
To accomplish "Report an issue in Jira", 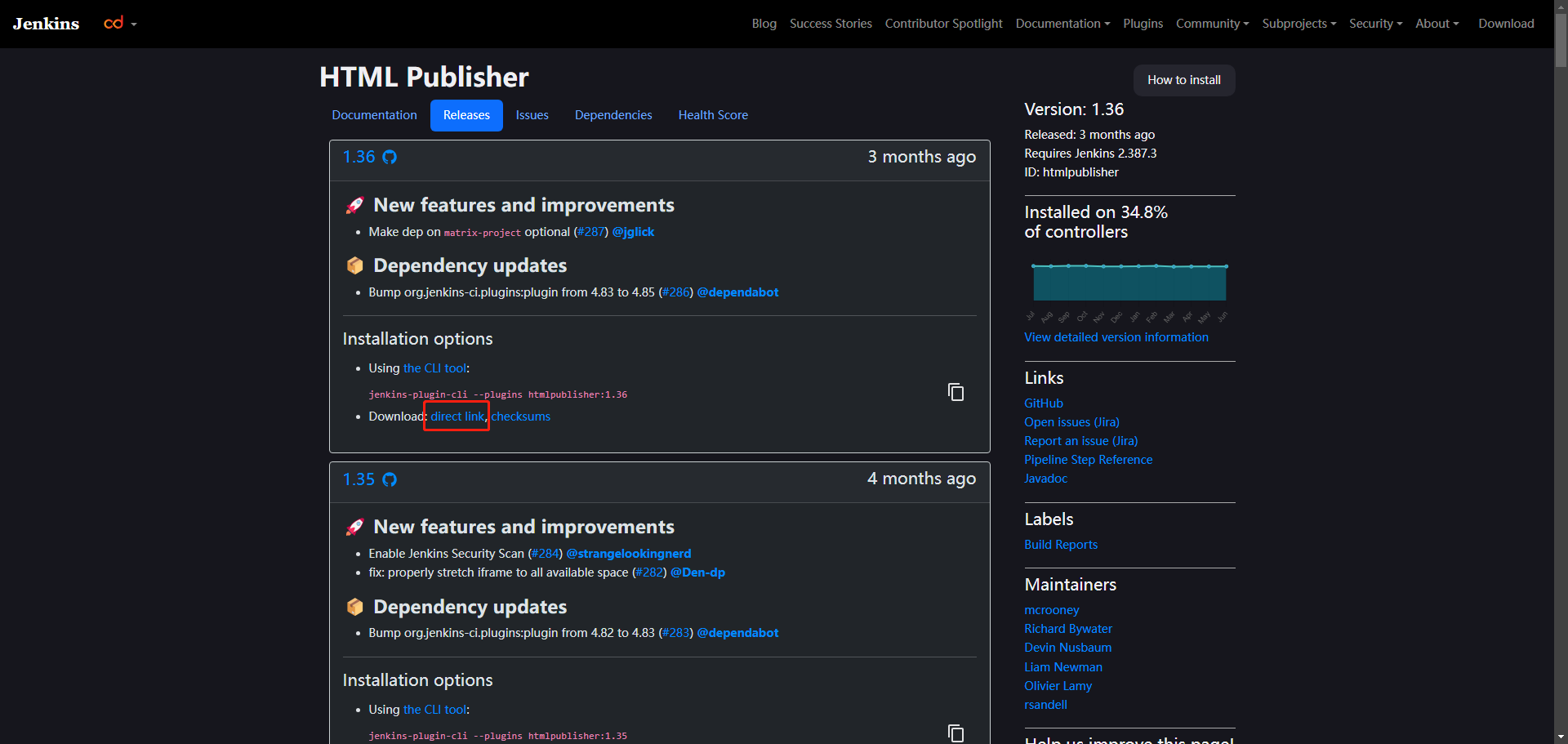I will click(1080, 441).
